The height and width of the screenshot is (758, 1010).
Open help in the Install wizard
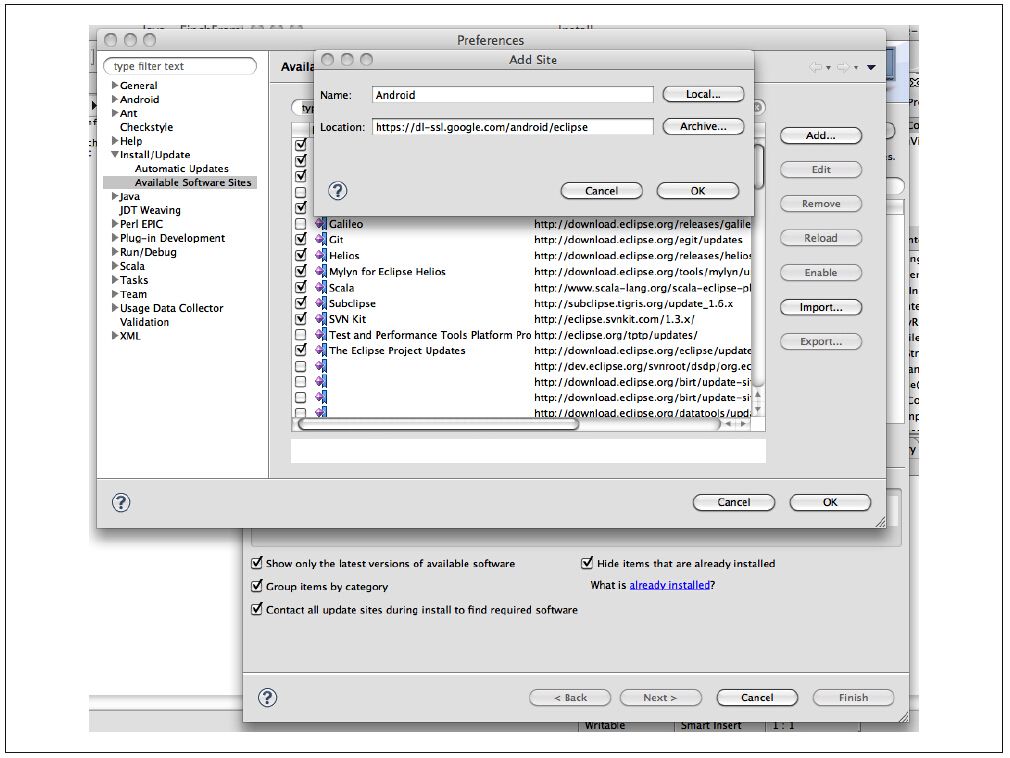coord(267,697)
